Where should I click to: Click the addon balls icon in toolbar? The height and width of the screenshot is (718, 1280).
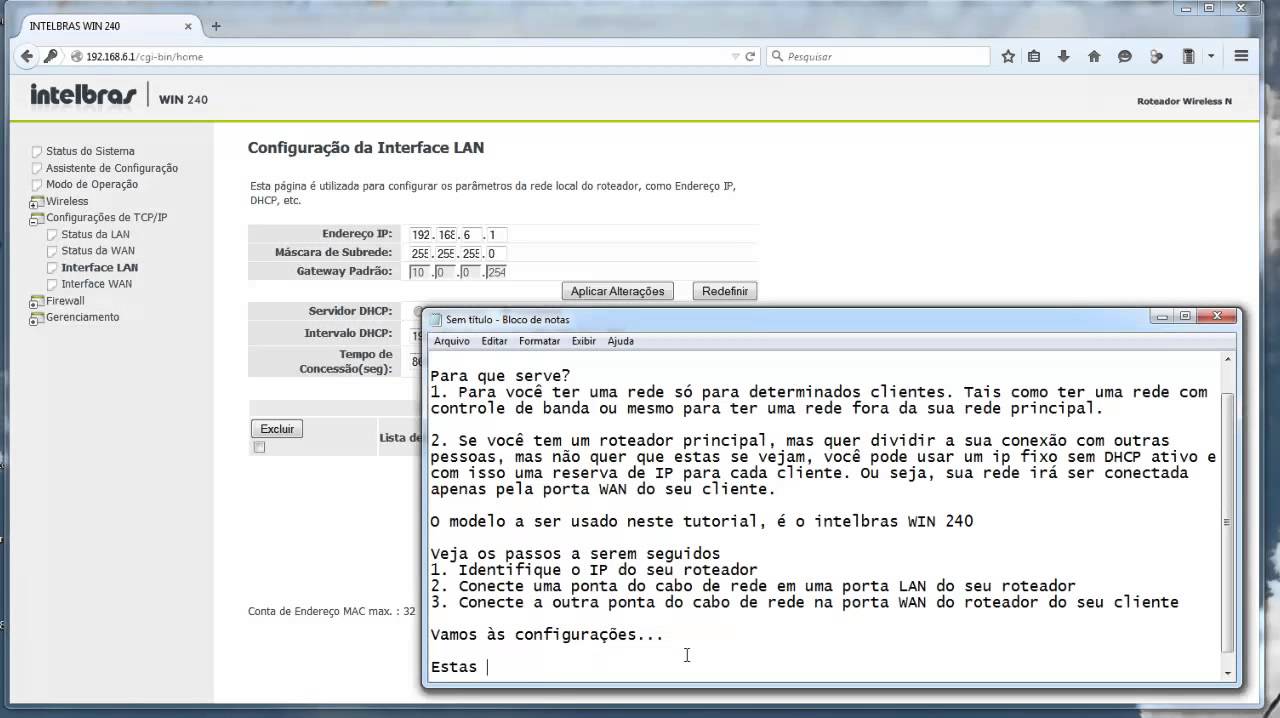1157,57
